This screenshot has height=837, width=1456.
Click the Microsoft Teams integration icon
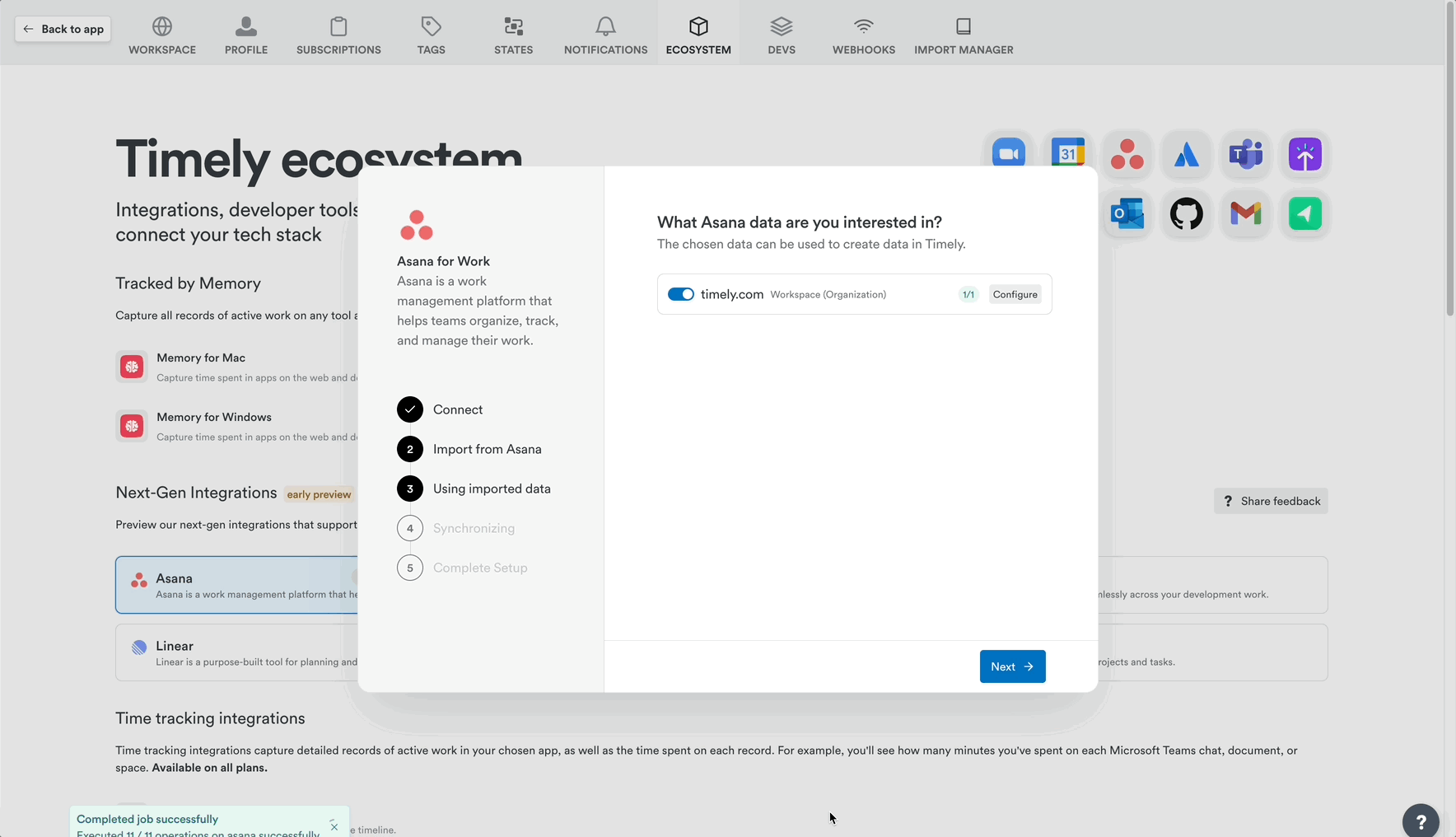tap(1246, 154)
